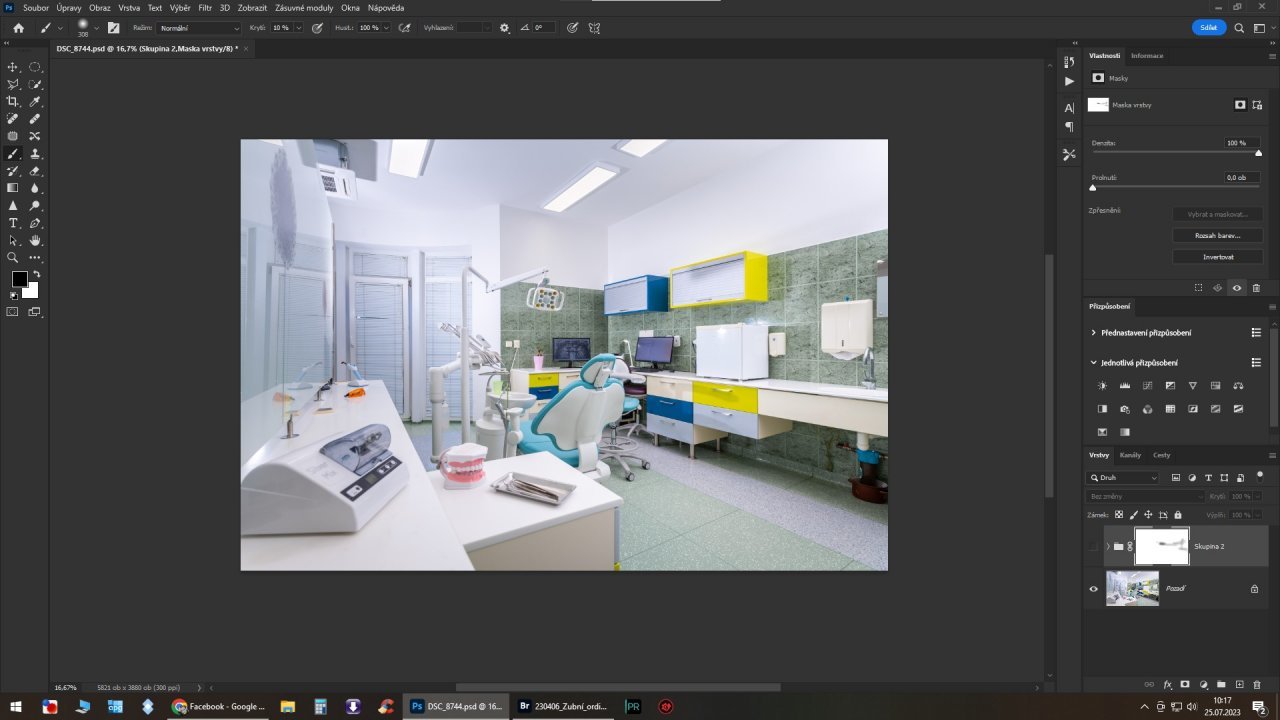Add layer style fx icon
The width and height of the screenshot is (1280, 720).
1167,685
